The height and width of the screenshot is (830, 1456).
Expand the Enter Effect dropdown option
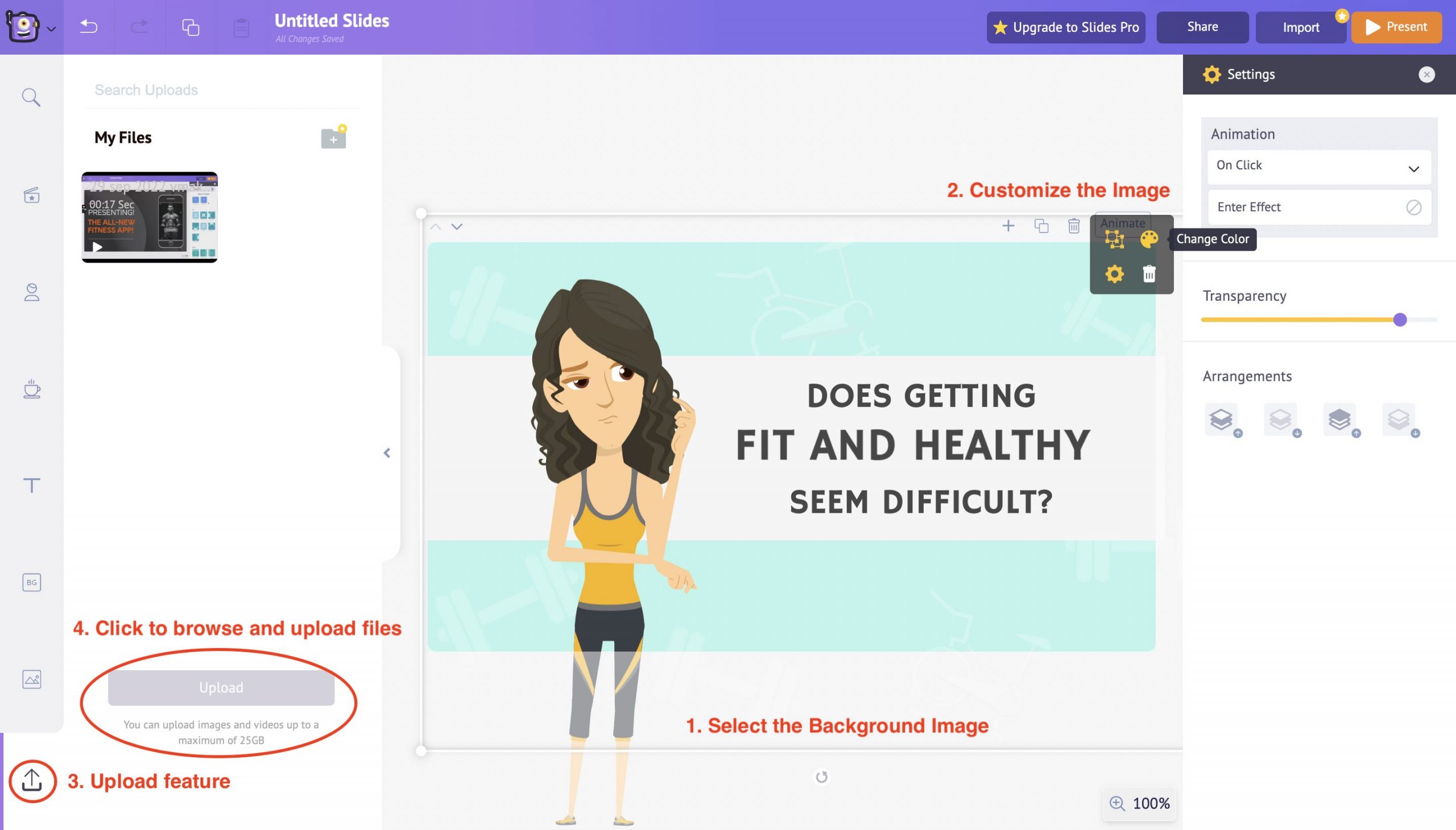tap(1316, 207)
